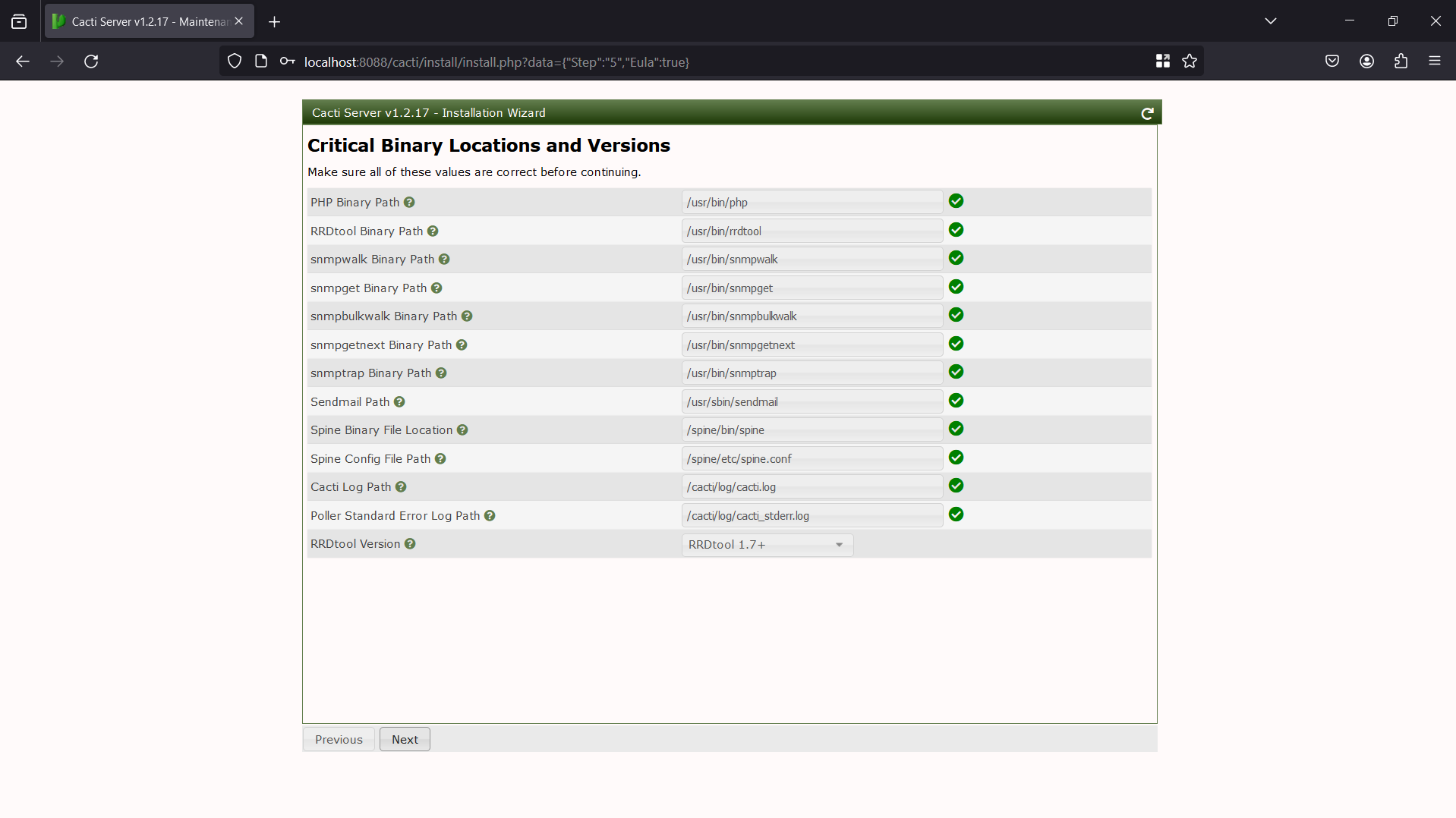Viewport: 1456px width, 818px height.
Task: Focus the Spine Binary File Location field
Action: click(x=812, y=430)
